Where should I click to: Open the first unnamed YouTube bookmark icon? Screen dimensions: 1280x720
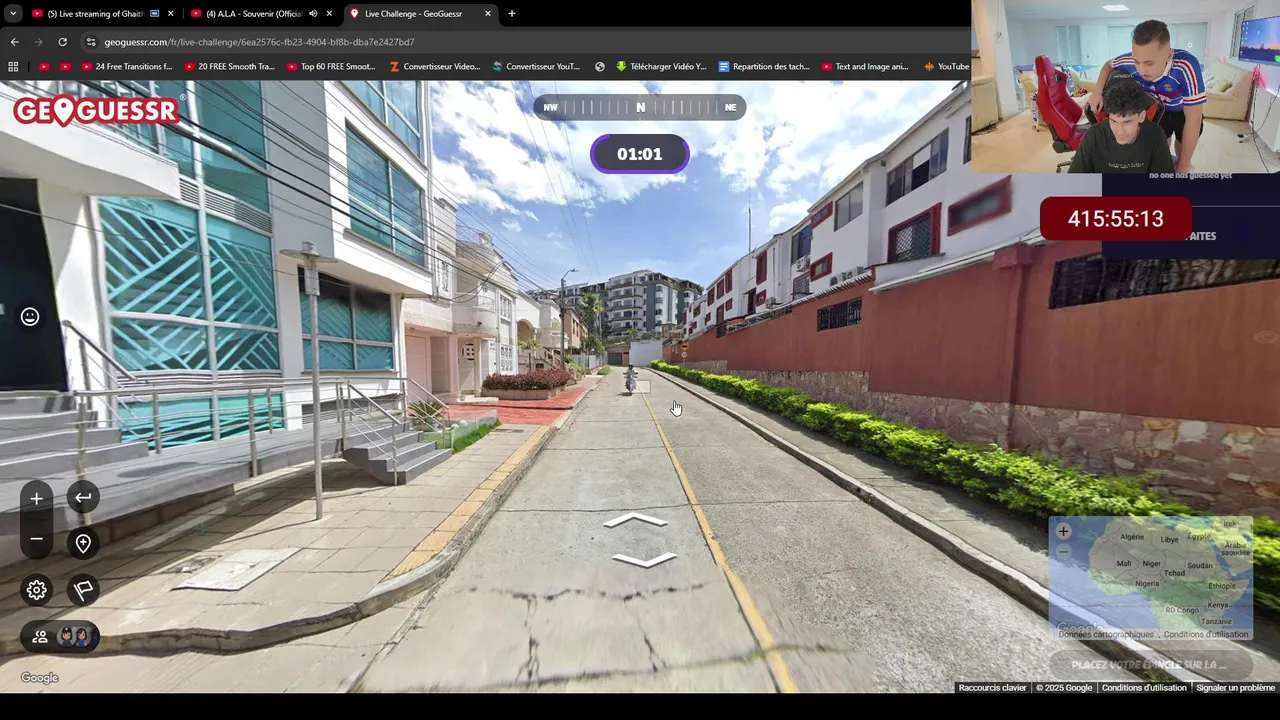coord(44,66)
